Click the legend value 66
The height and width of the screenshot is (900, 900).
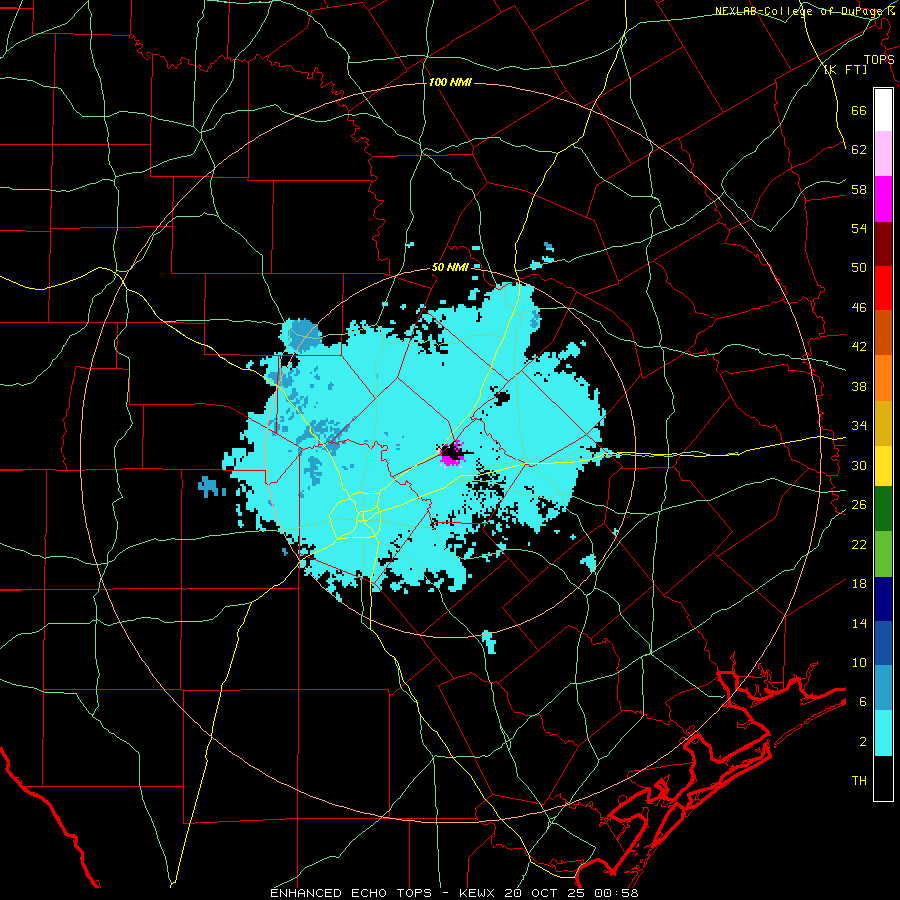[x=859, y=110]
